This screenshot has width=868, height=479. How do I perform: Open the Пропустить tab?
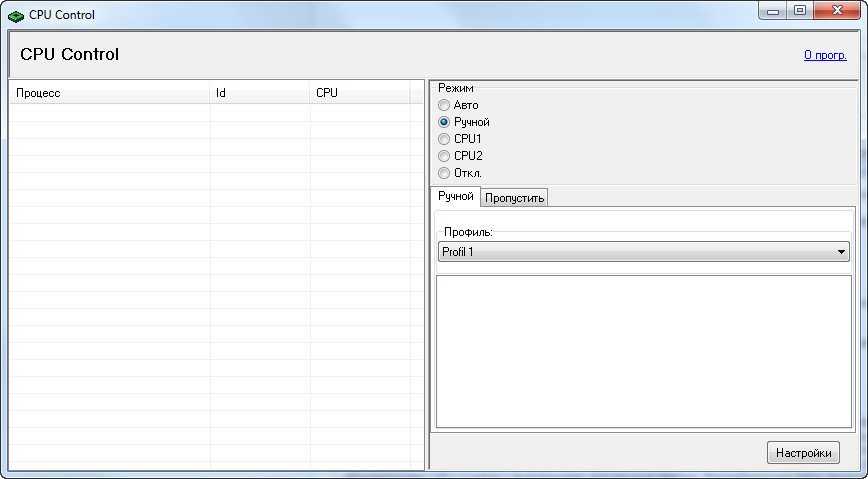[x=514, y=198]
